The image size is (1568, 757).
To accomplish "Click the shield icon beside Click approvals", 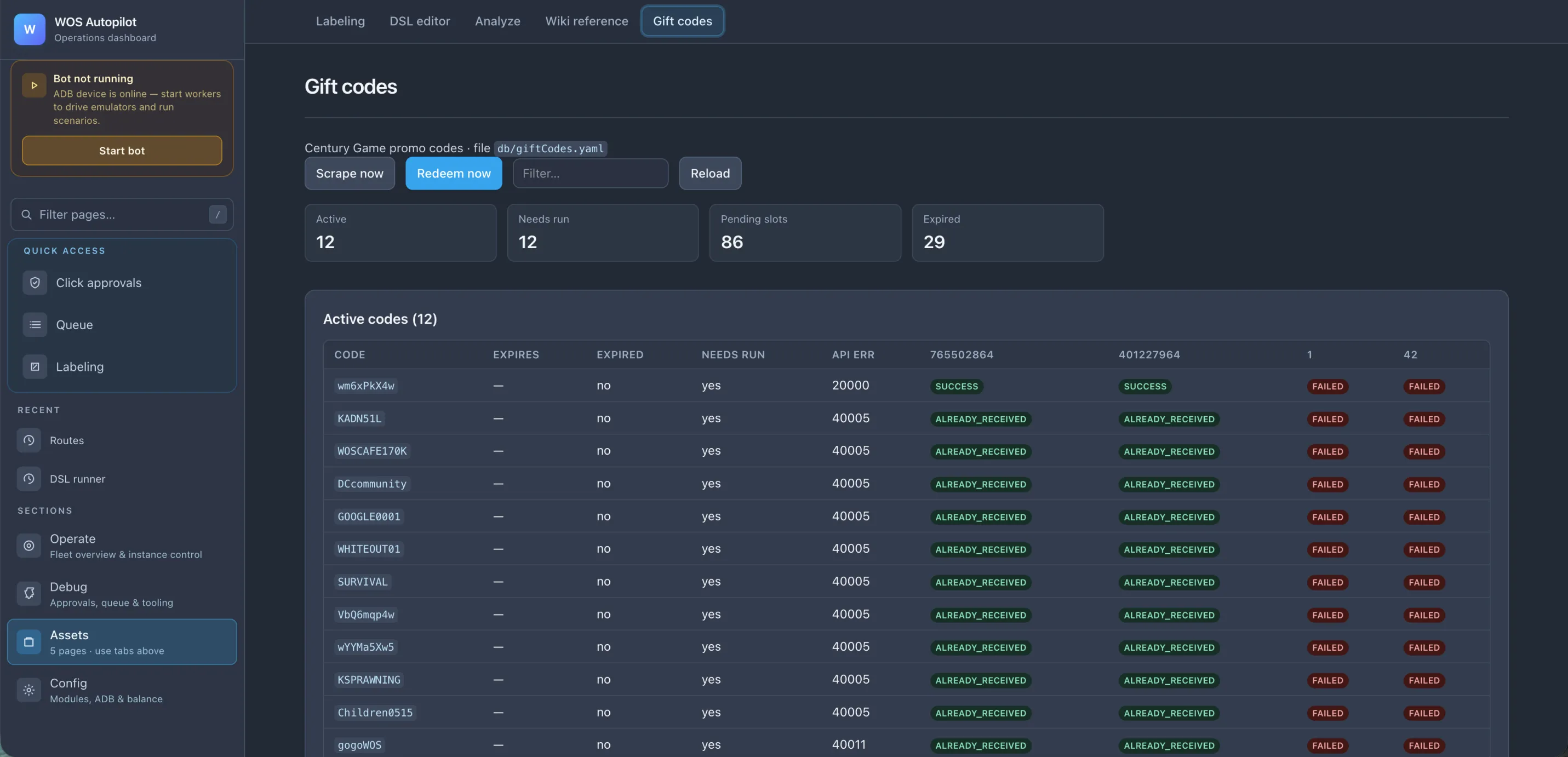I will [35, 282].
